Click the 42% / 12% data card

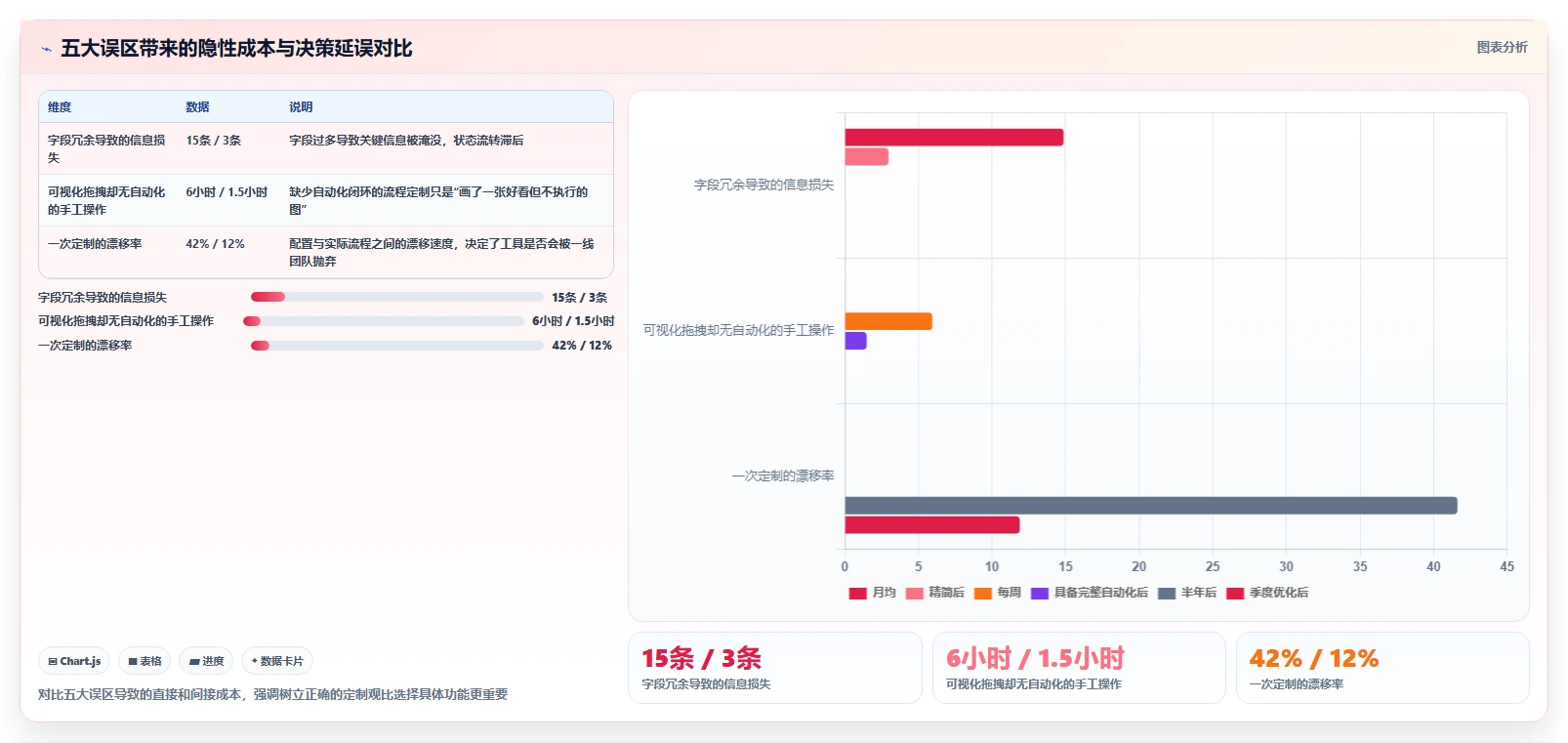(1382, 668)
